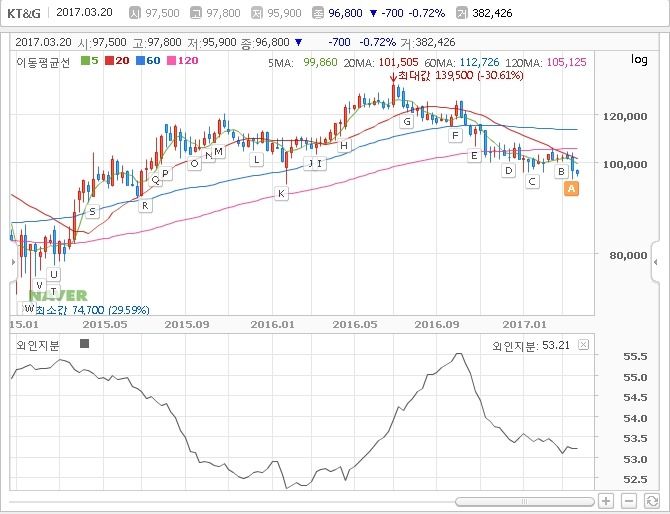This screenshot has height=514, width=670.
Task: Click the header closing price 96,800
Action: point(345,13)
